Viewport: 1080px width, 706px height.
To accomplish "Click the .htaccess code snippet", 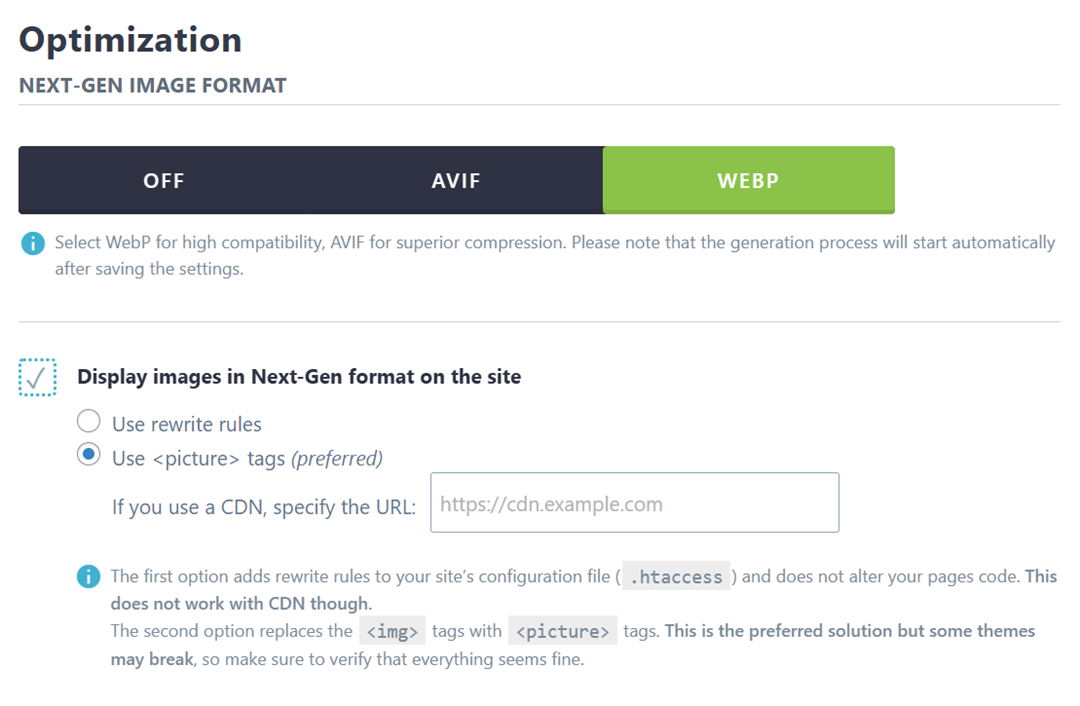I will (x=676, y=577).
